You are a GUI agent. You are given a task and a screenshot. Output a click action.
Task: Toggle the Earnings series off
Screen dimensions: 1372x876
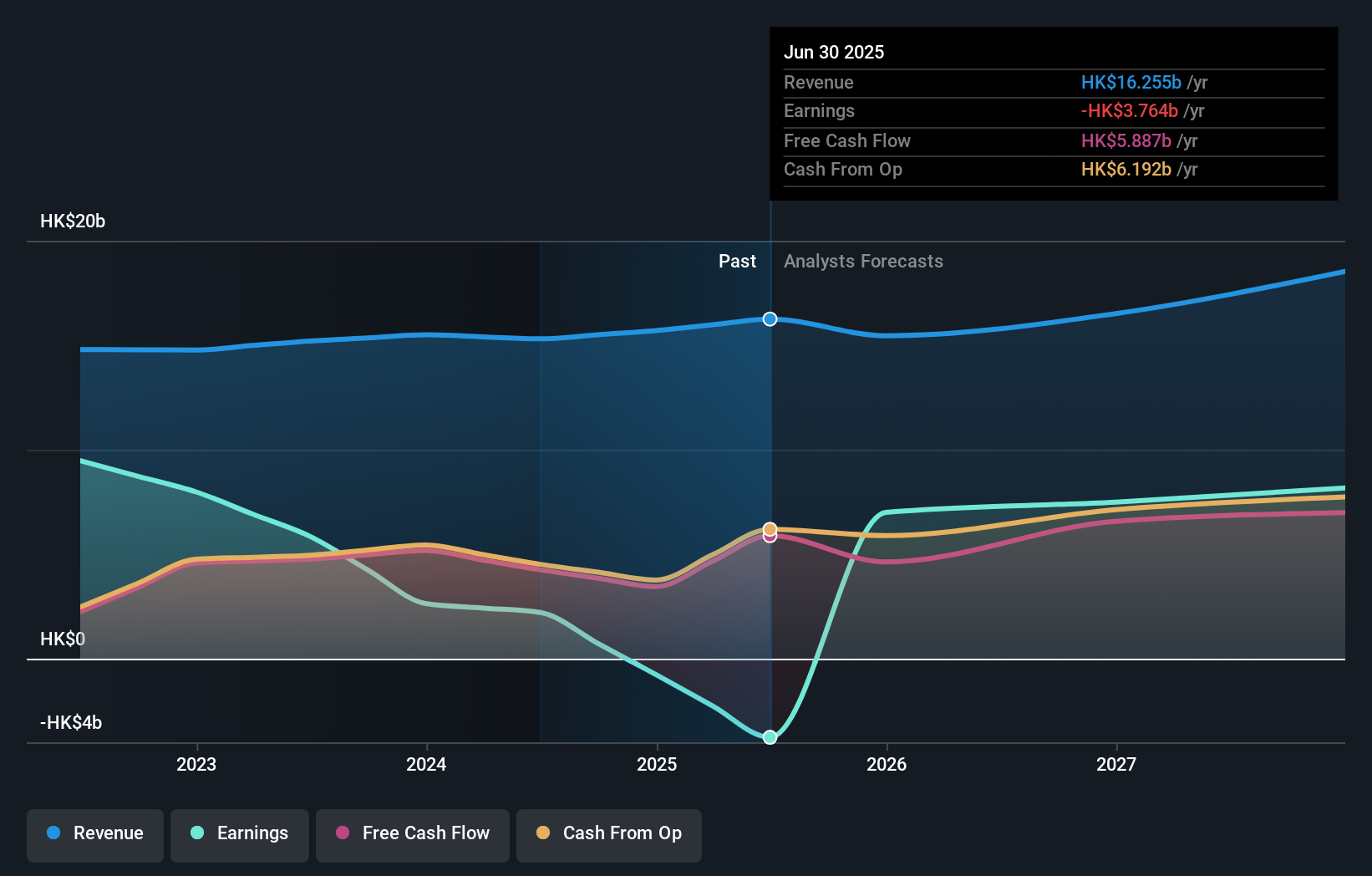point(240,835)
